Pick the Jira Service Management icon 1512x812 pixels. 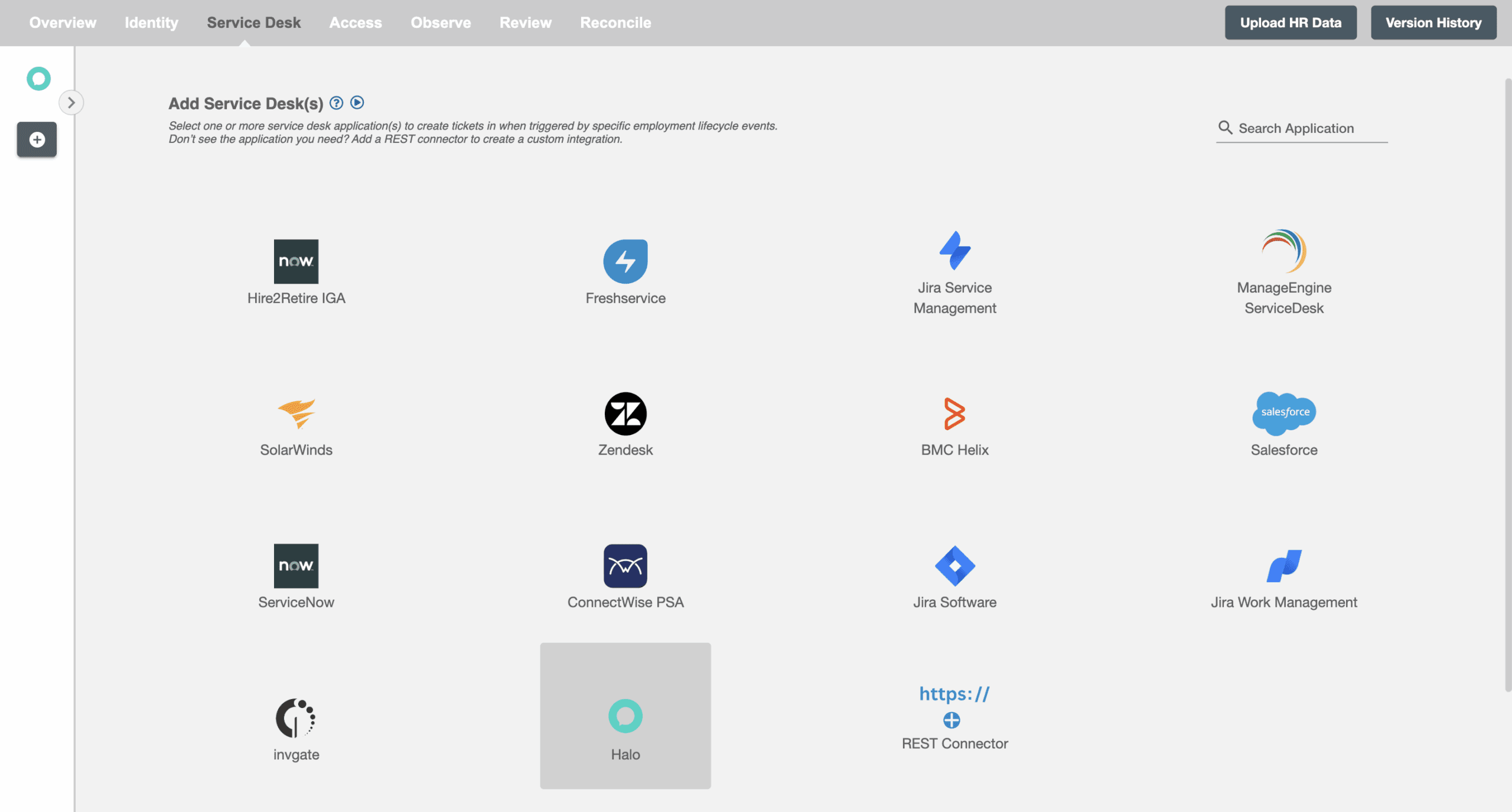(954, 251)
